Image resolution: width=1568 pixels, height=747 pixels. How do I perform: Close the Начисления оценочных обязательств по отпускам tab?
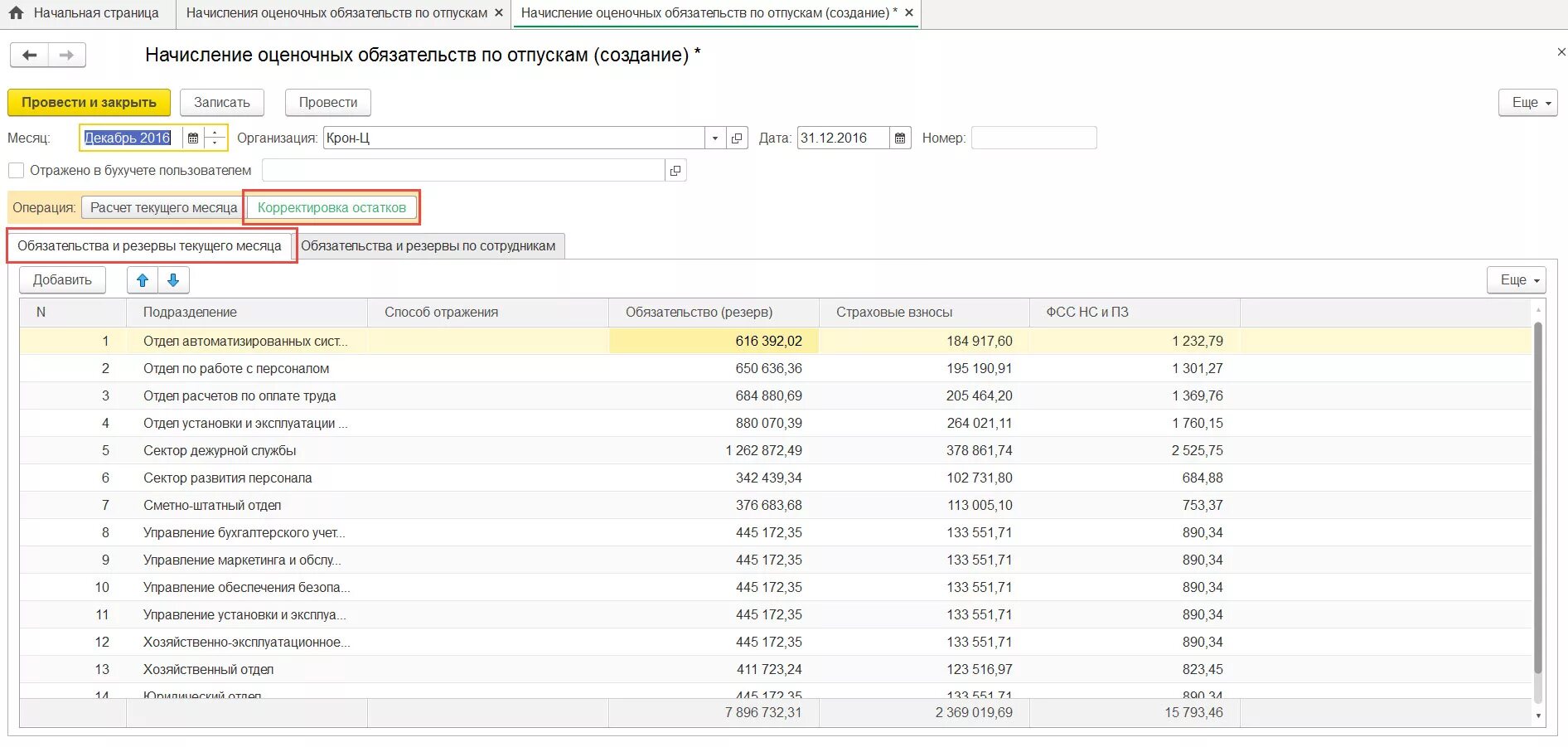(498, 13)
